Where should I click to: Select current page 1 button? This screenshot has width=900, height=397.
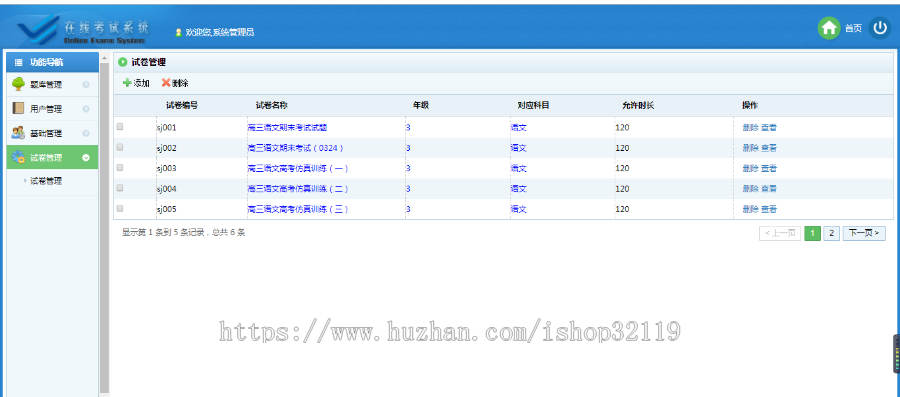812,233
